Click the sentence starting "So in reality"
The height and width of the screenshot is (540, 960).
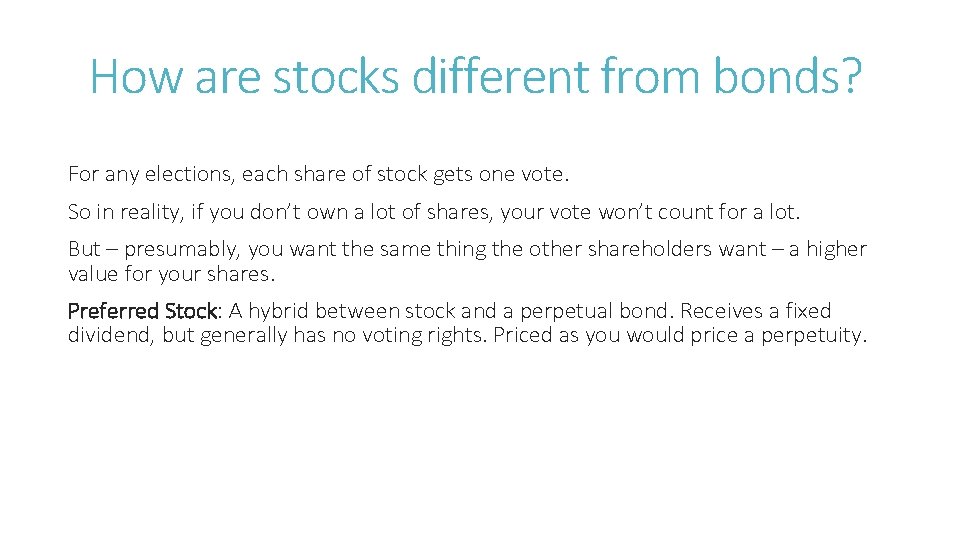point(435,212)
